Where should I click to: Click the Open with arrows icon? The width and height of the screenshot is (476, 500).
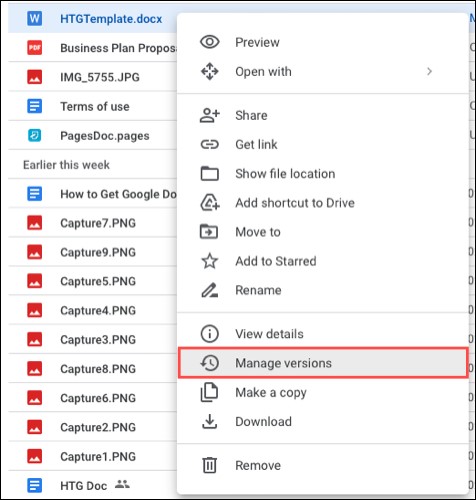pyautogui.click(x=210, y=71)
